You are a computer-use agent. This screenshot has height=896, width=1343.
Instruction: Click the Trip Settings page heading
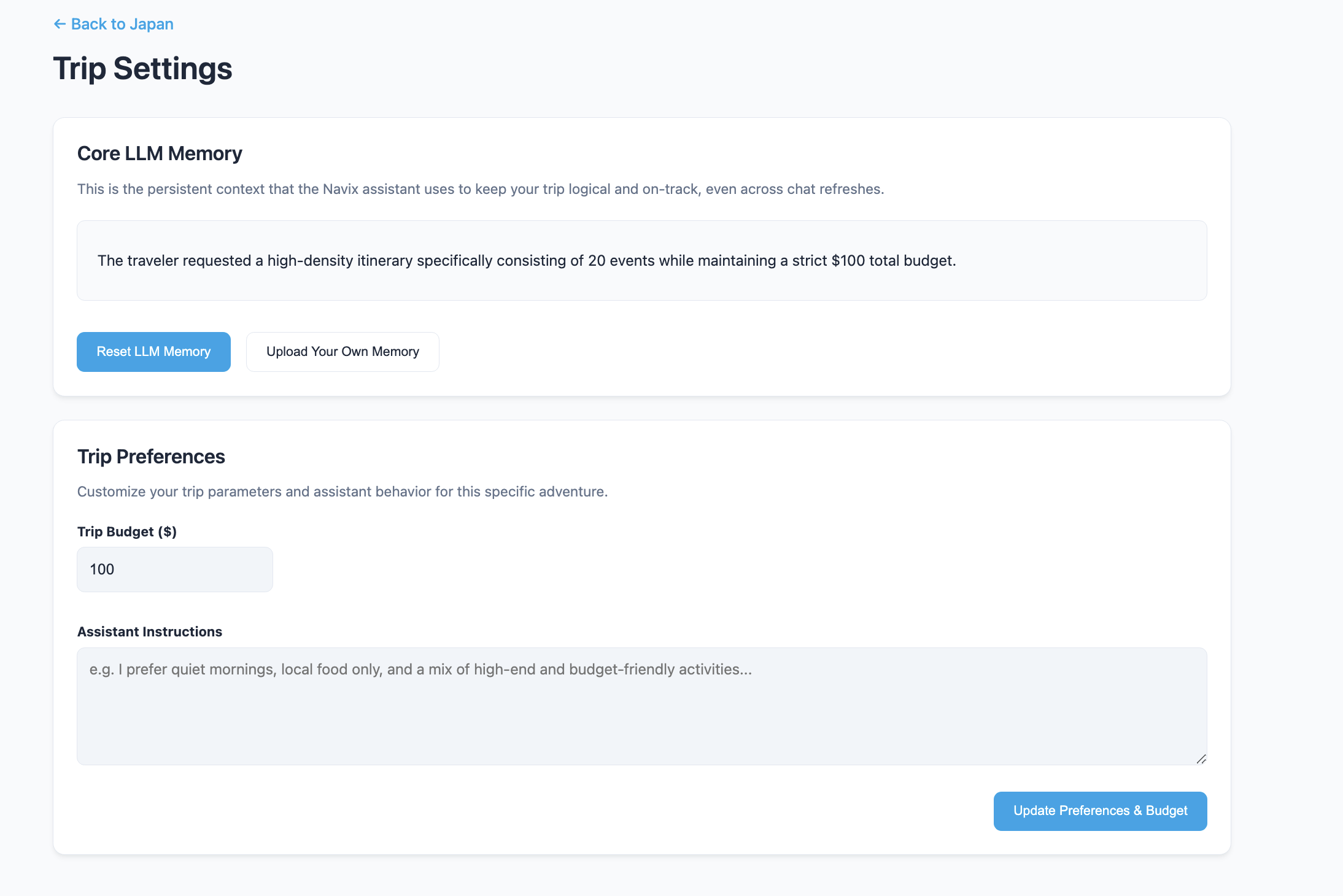pos(142,68)
